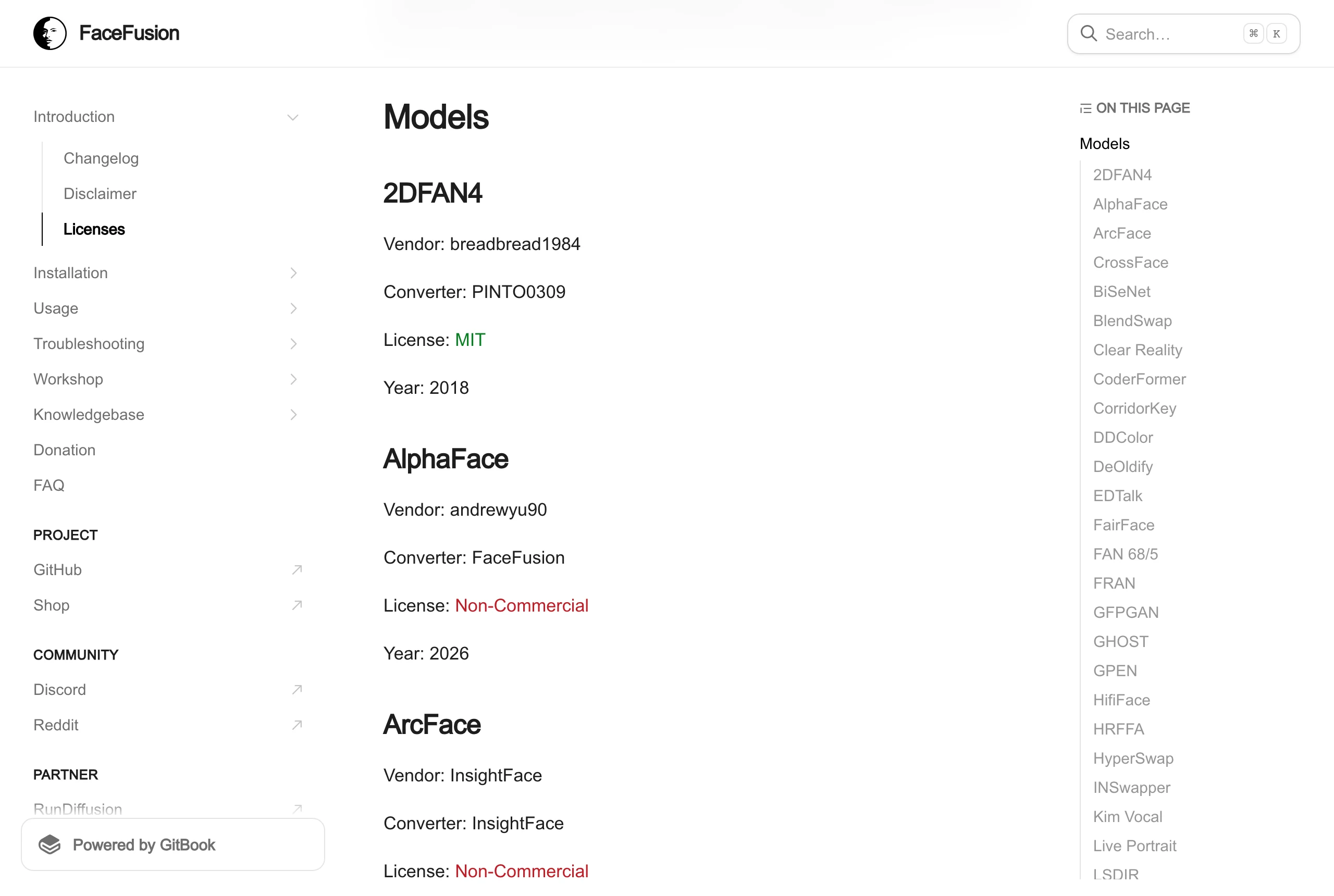The height and width of the screenshot is (896, 1334).
Task: Open the Introduction sidebar item
Action: coord(73,117)
